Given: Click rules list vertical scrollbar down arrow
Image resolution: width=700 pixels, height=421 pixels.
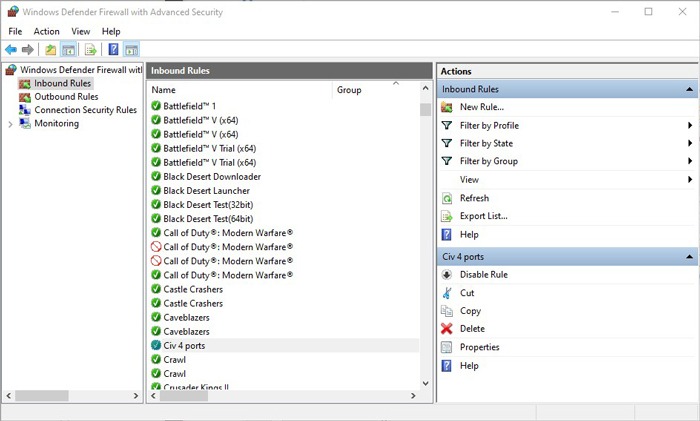Looking at the screenshot, I should 425,383.
